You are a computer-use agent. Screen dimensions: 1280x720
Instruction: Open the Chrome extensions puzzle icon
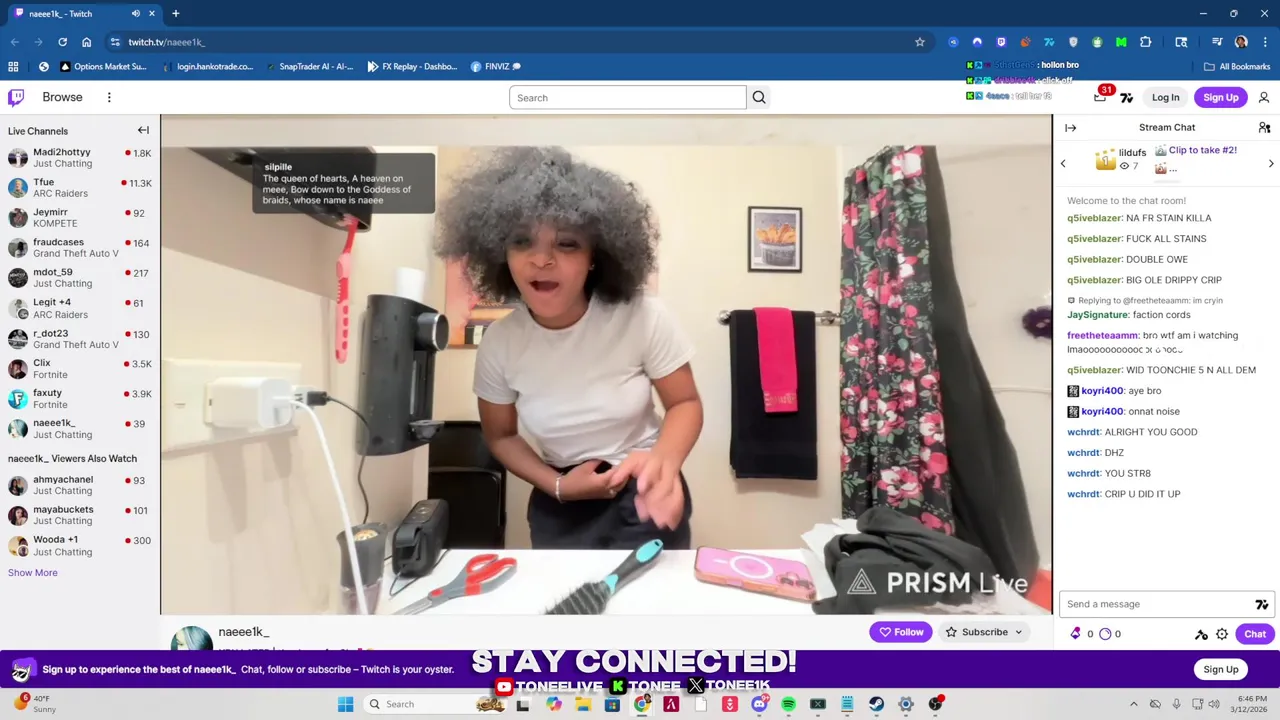click(x=1145, y=42)
